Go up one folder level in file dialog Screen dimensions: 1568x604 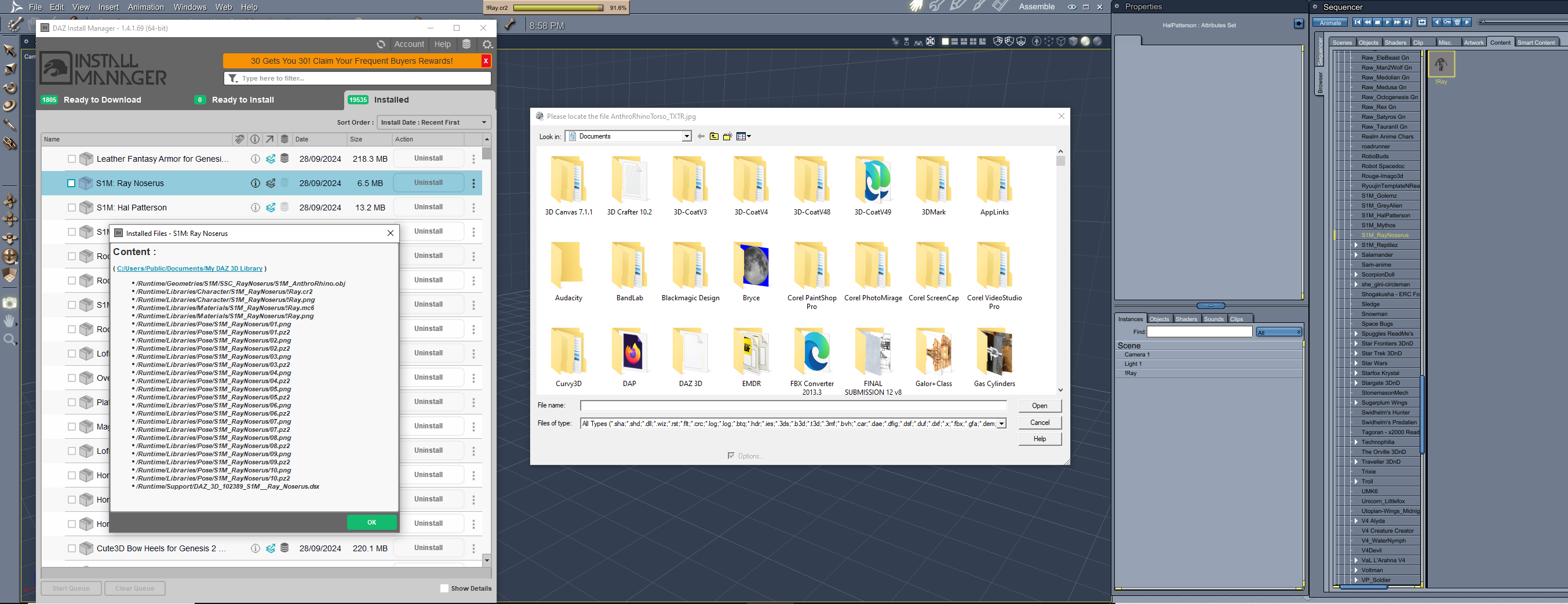(714, 136)
